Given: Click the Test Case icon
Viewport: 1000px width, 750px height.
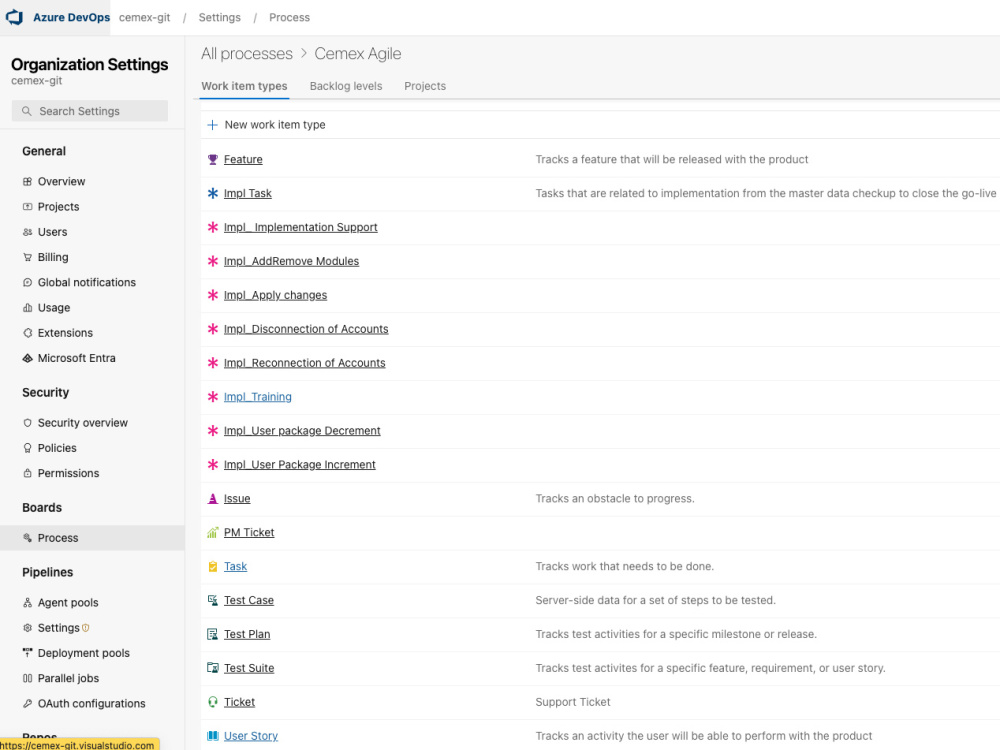Looking at the screenshot, I should 213,600.
